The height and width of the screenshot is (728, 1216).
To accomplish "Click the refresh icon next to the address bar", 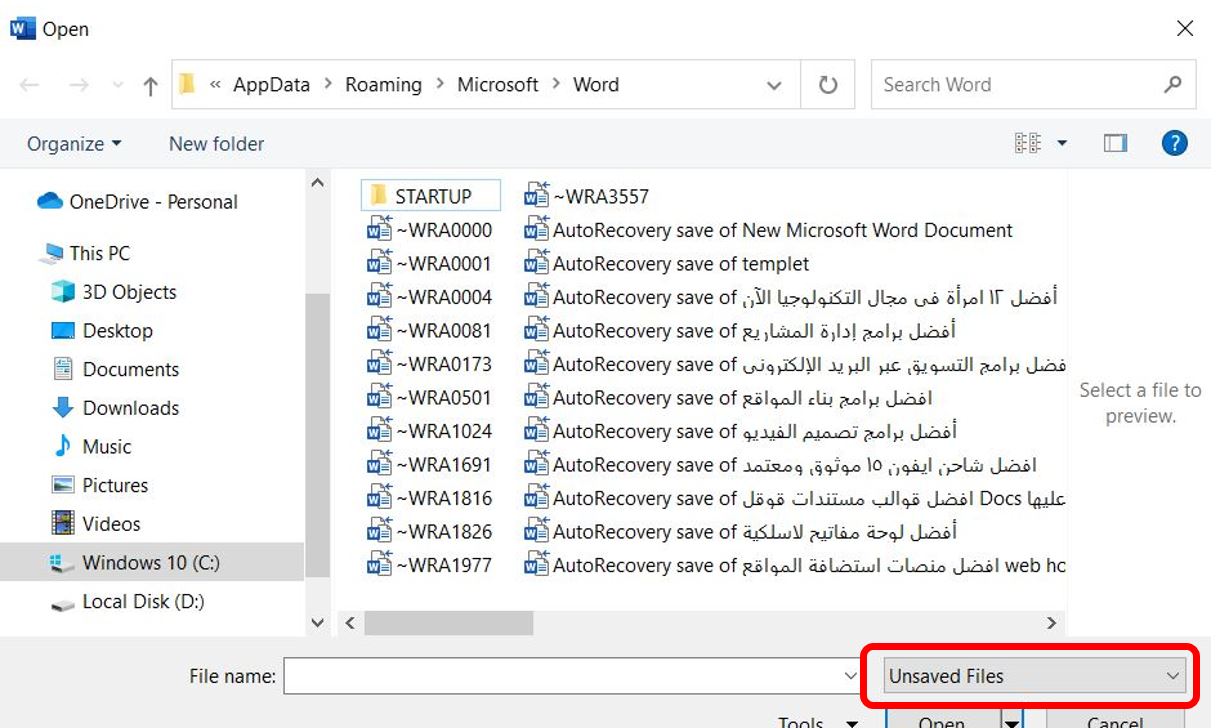I will pos(828,84).
